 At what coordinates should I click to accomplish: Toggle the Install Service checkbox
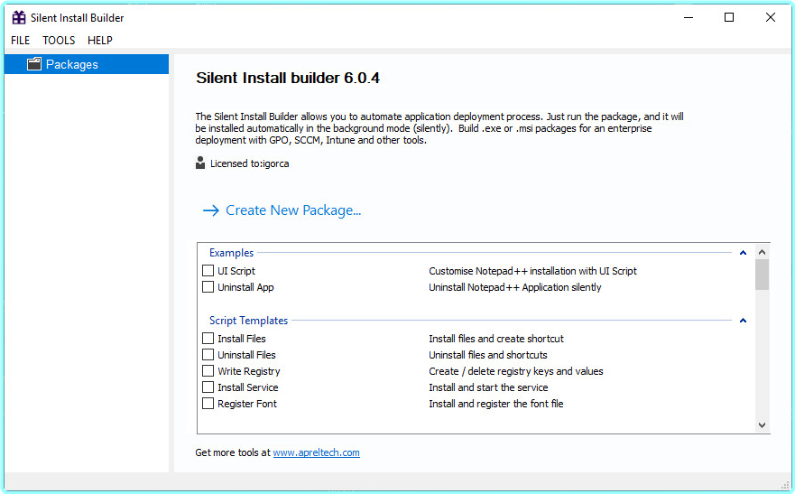(208, 386)
